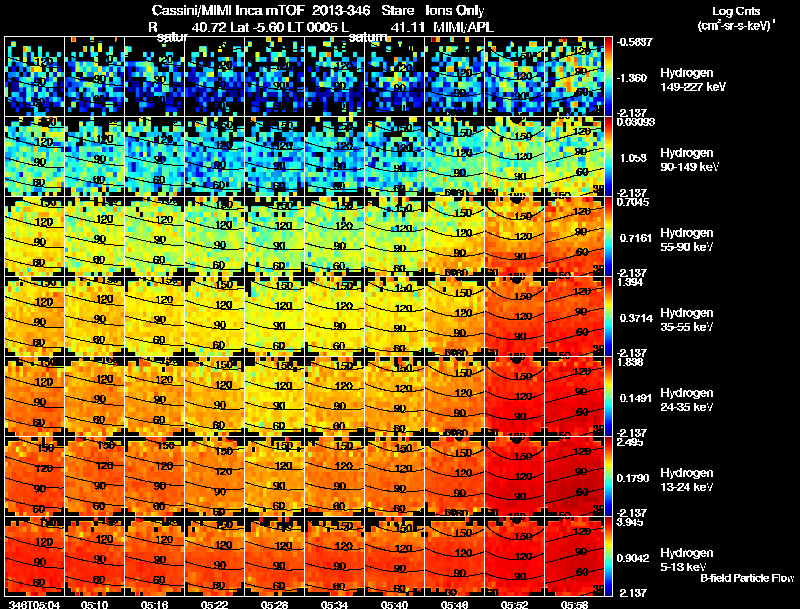Click the '05:46' time axis label
800x609 pixels.
454,604
